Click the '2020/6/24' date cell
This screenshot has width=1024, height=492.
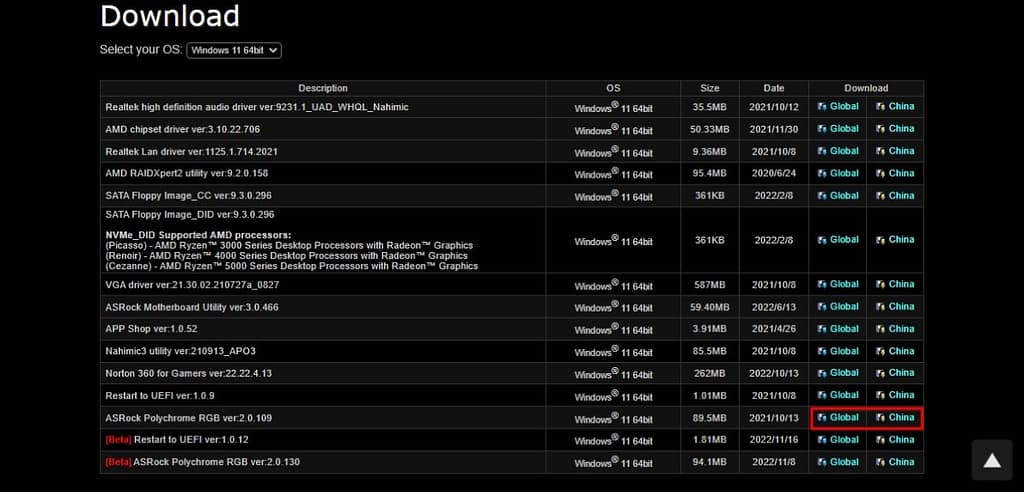774,174
